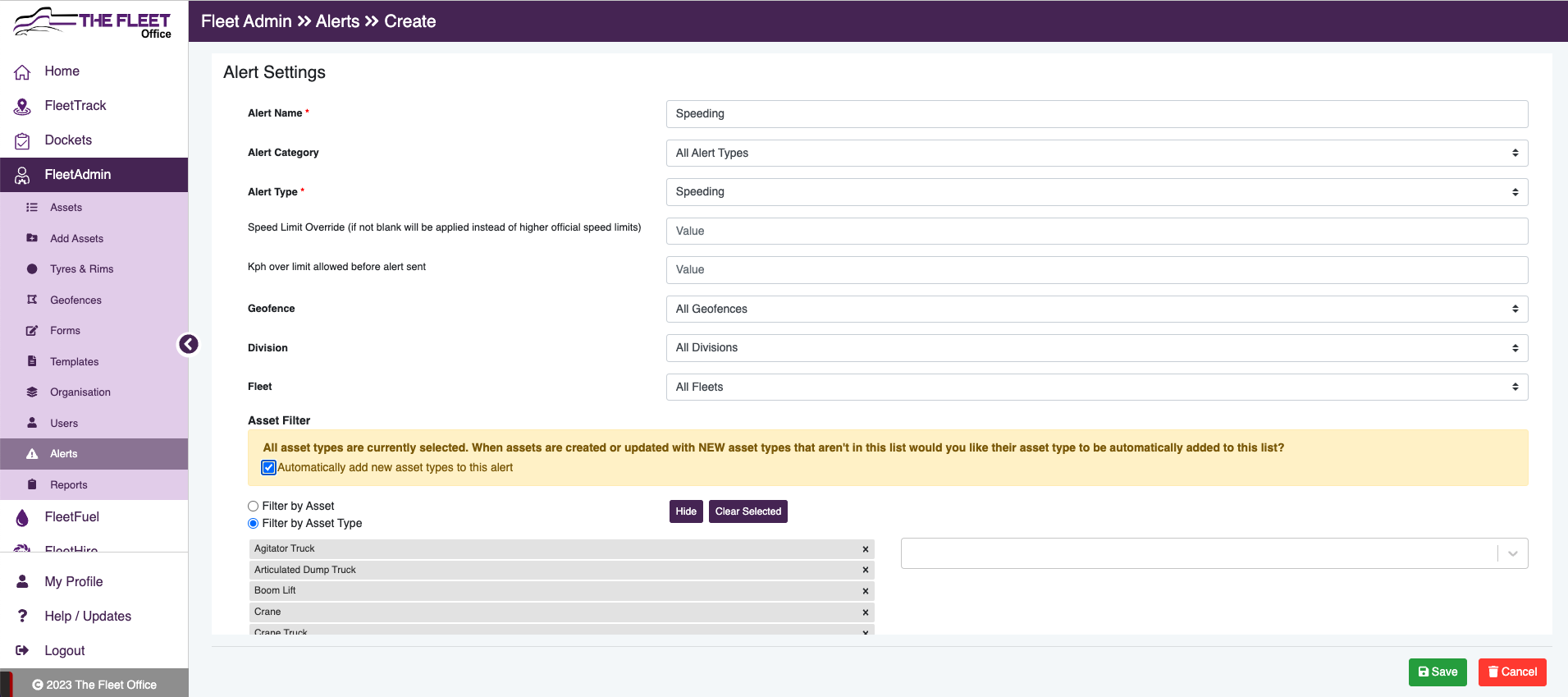Click the Organisation layers icon
The image size is (1568, 697).
click(32, 392)
